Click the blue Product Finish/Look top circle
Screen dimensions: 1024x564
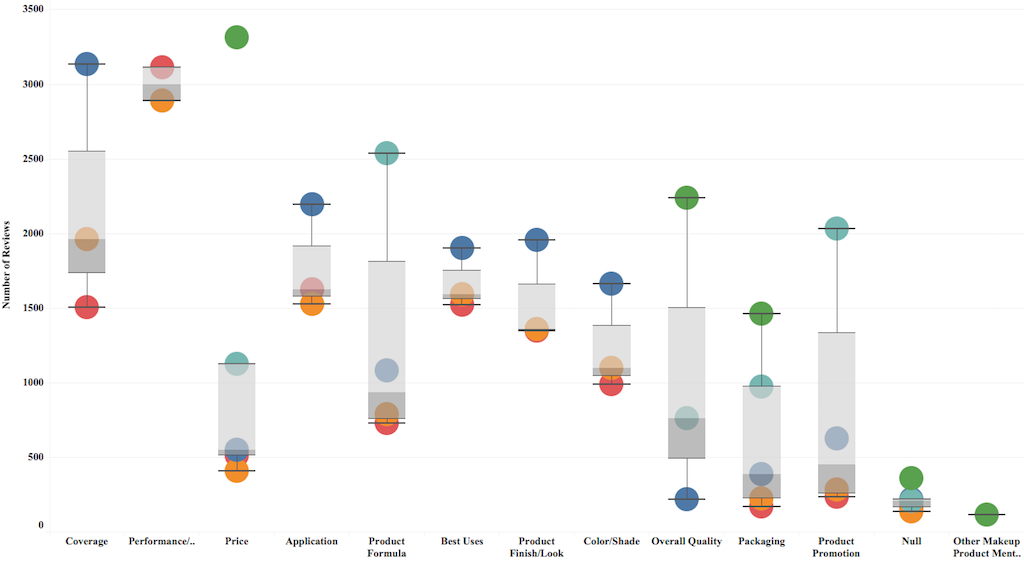point(537,240)
